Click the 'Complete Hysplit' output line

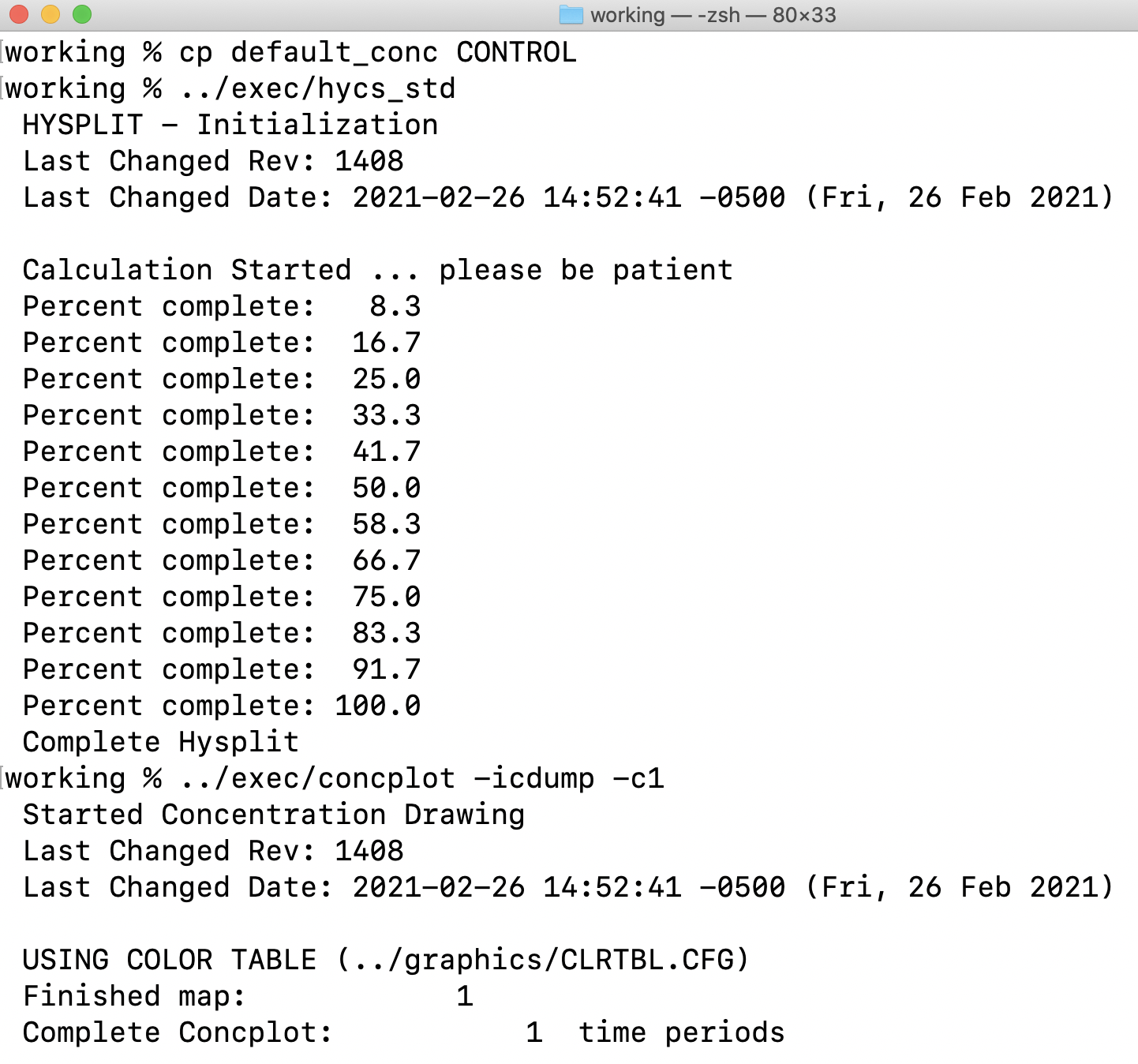[161, 742]
